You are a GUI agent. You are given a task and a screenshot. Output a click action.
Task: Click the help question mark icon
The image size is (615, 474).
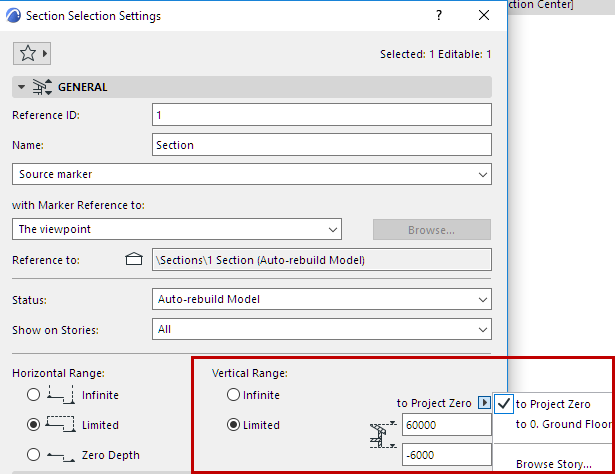(x=439, y=16)
